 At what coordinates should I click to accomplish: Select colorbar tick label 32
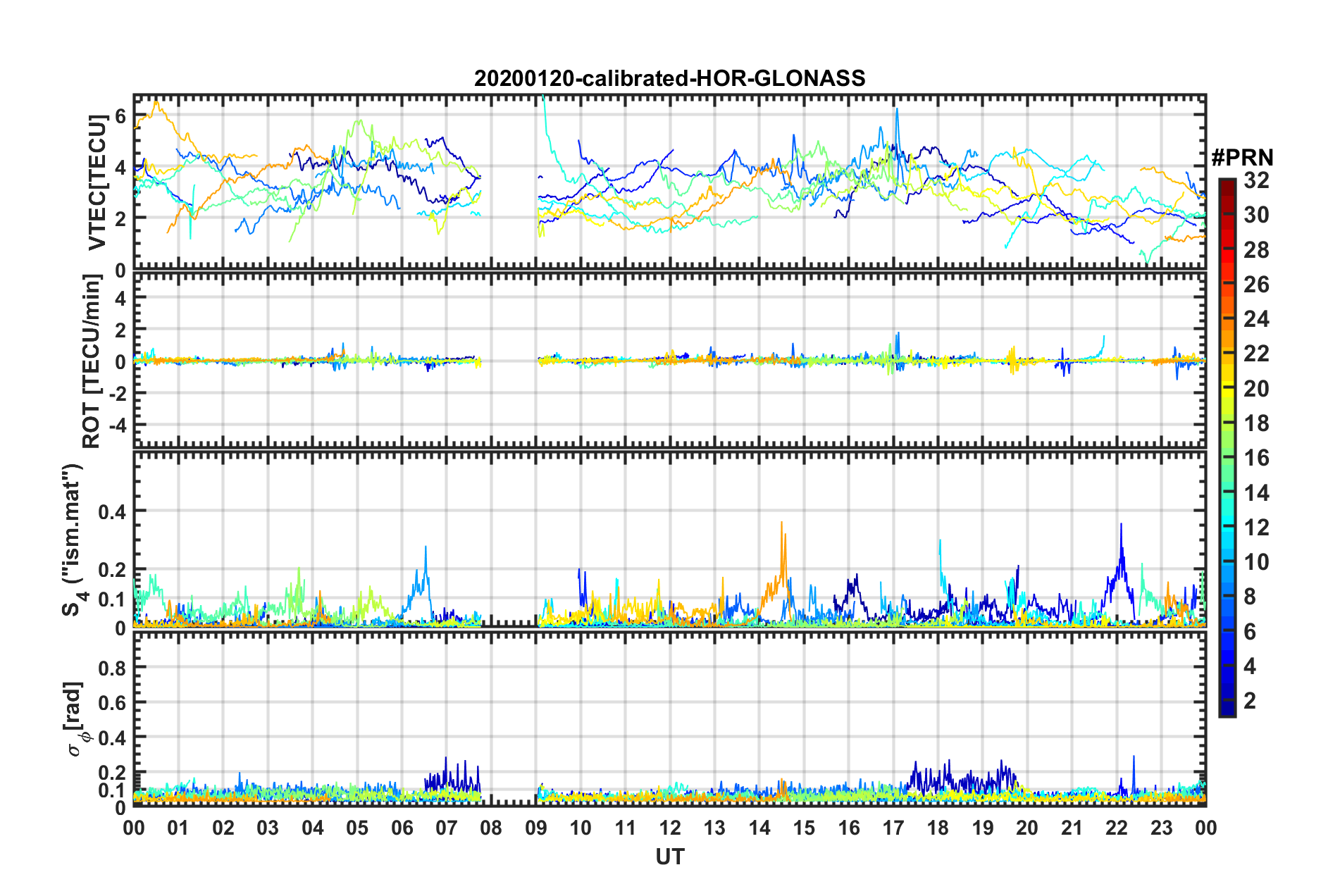click(x=1256, y=180)
